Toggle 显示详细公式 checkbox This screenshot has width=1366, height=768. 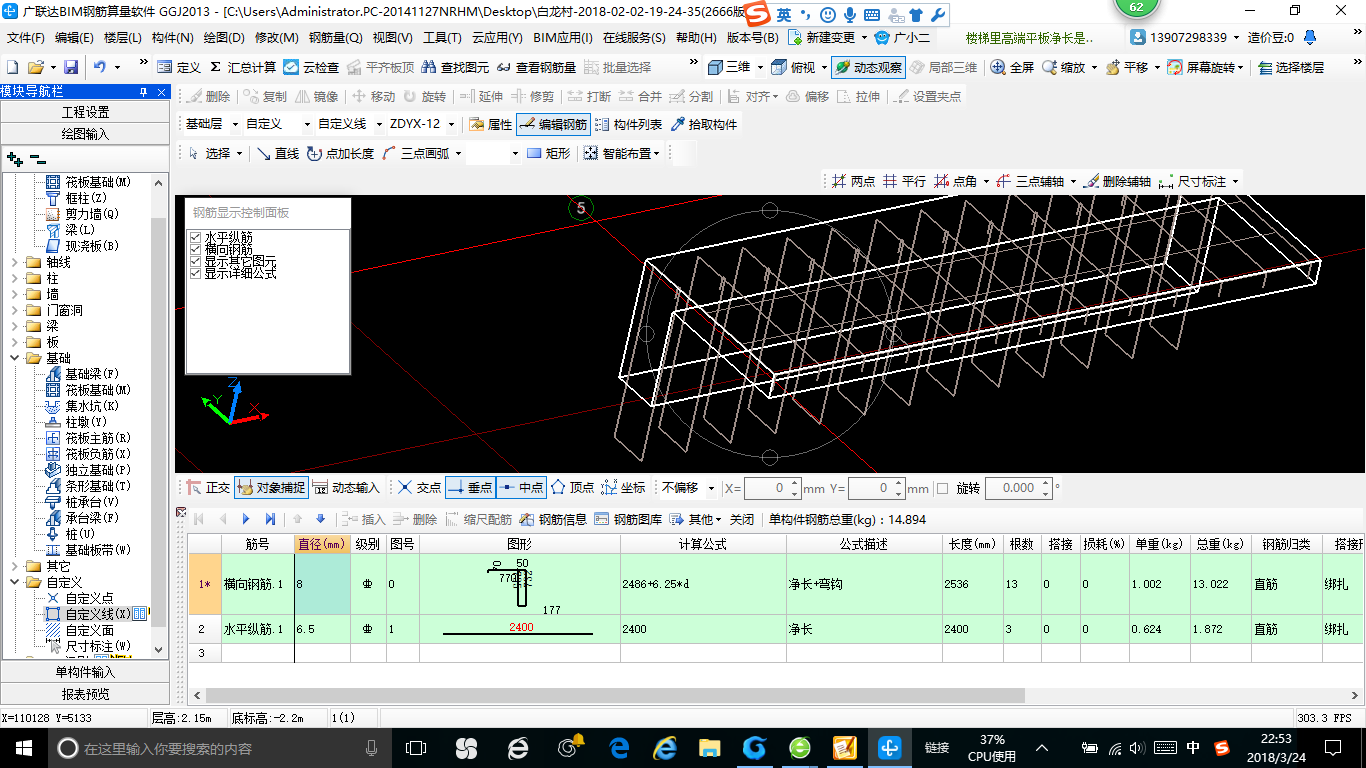click(196, 273)
